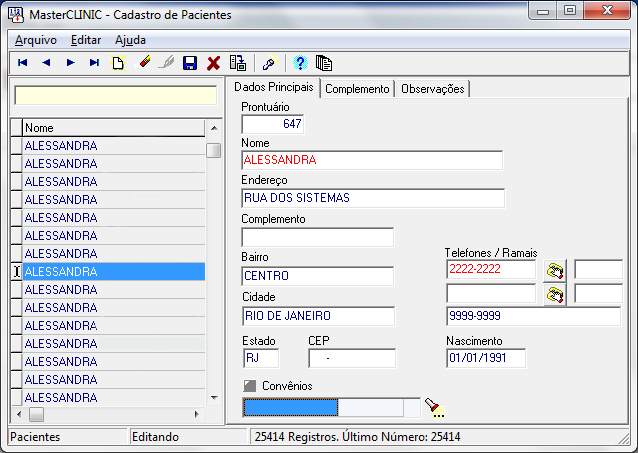This screenshot has height=453, width=638.
Task: Jump to the last patient record
Action: (x=94, y=63)
